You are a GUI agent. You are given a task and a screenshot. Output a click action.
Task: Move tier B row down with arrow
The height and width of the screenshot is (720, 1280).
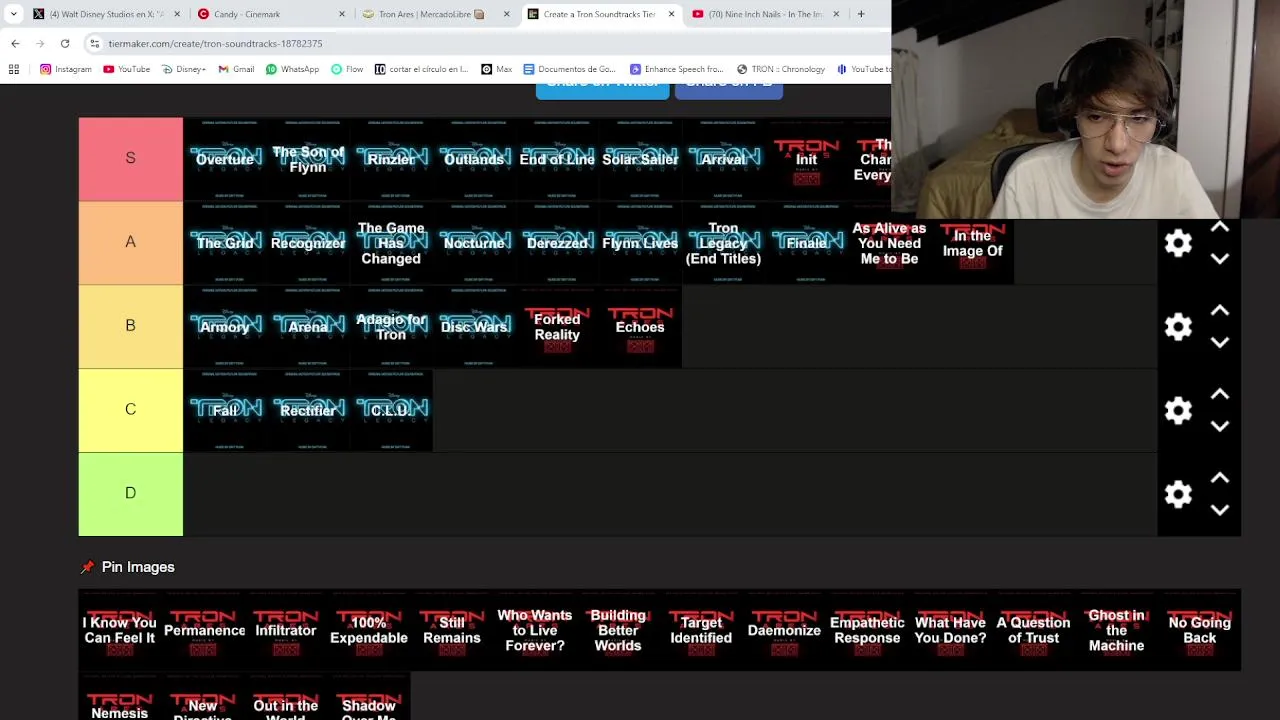coord(1220,342)
